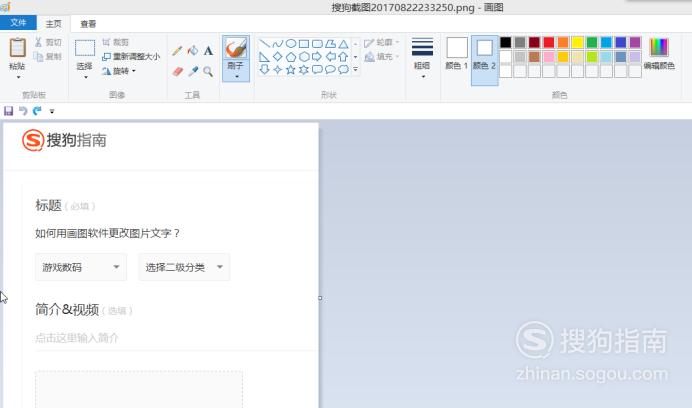The image size is (692, 408).
Task: Click 复制 (copy) in the clipboard group
Action: 48,57
